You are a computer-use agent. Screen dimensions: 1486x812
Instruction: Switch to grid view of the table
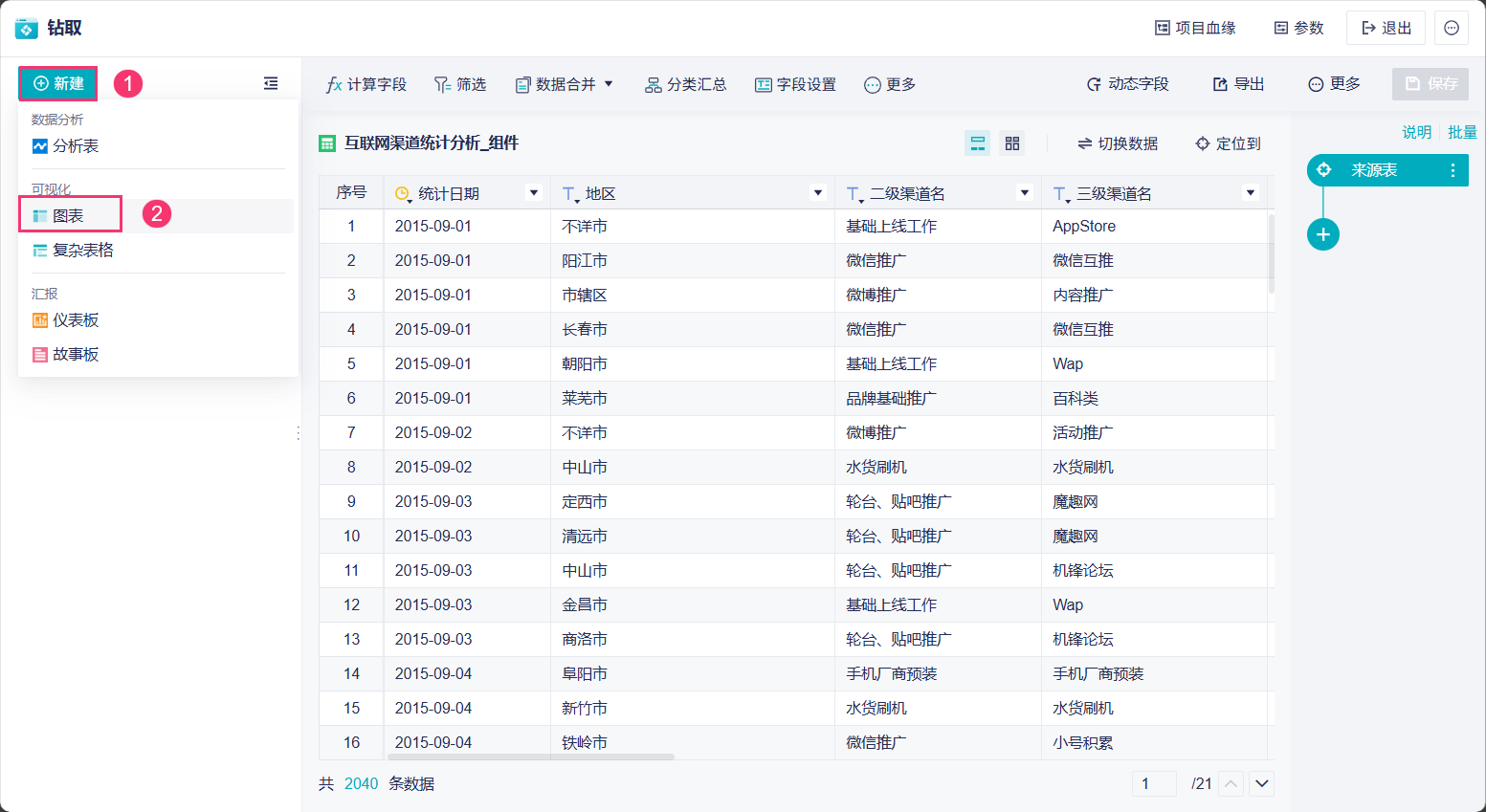coord(1011,143)
